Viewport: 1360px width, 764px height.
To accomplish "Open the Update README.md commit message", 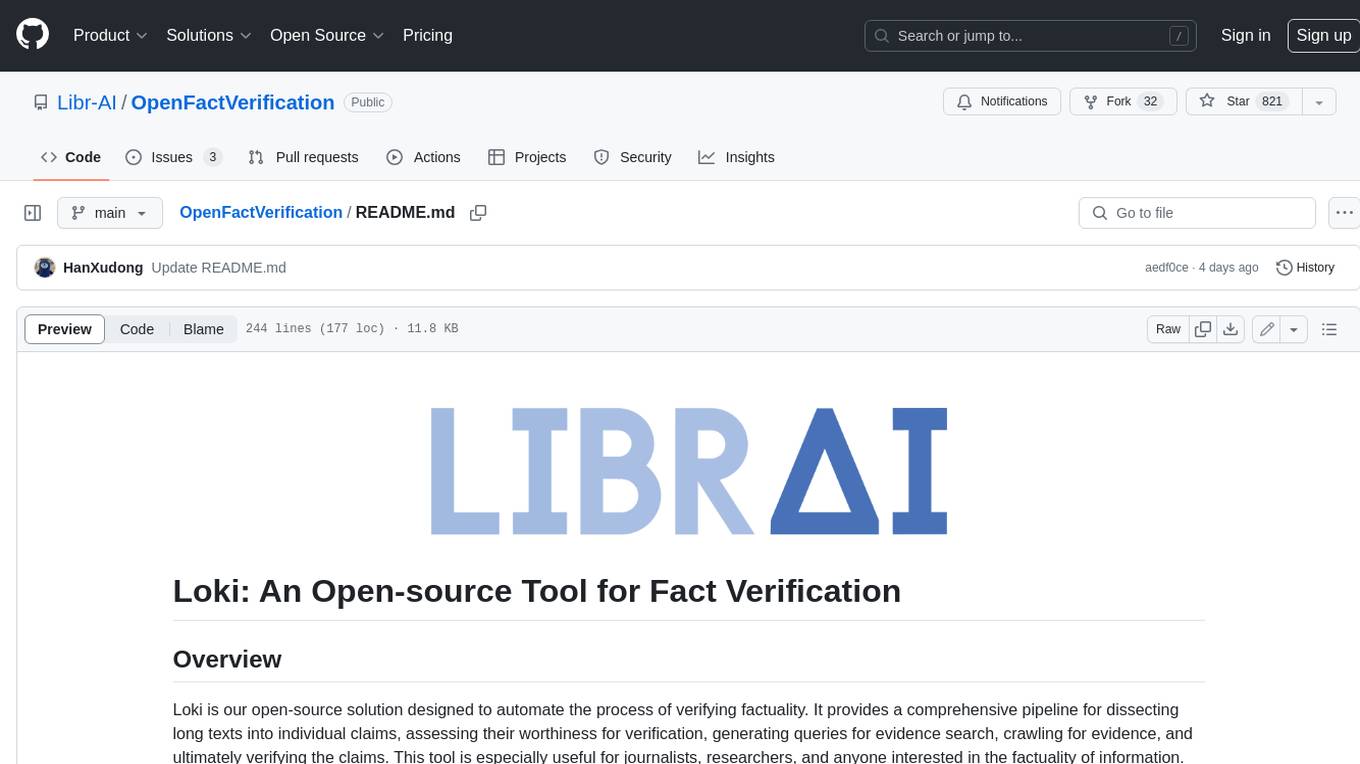I will click(x=219, y=268).
